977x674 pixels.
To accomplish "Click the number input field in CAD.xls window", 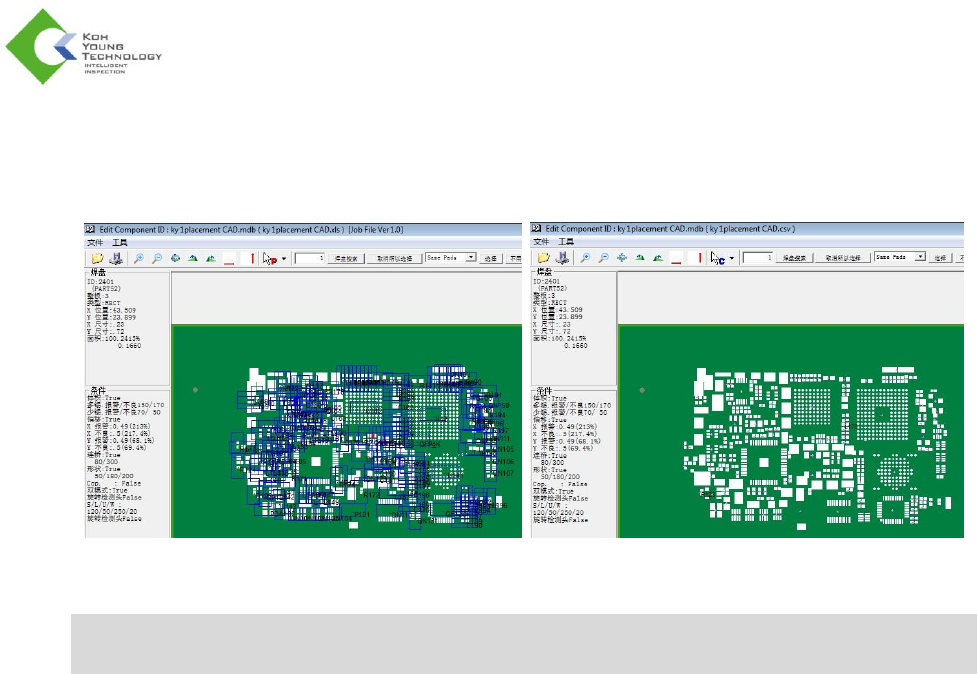I will 309,258.
